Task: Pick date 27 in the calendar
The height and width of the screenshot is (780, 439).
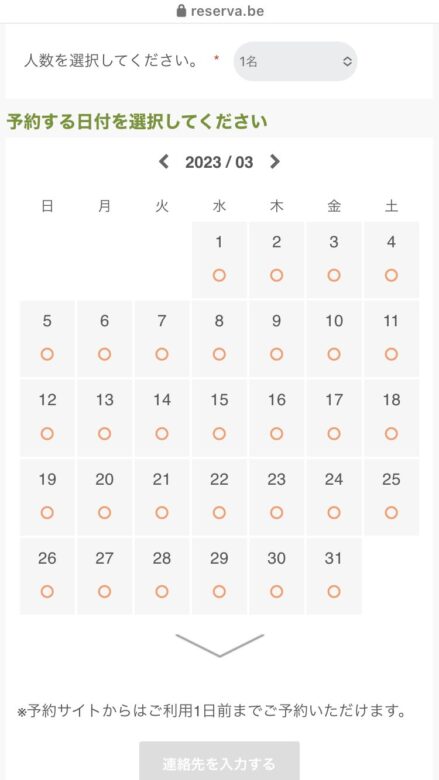Action: tap(104, 576)
